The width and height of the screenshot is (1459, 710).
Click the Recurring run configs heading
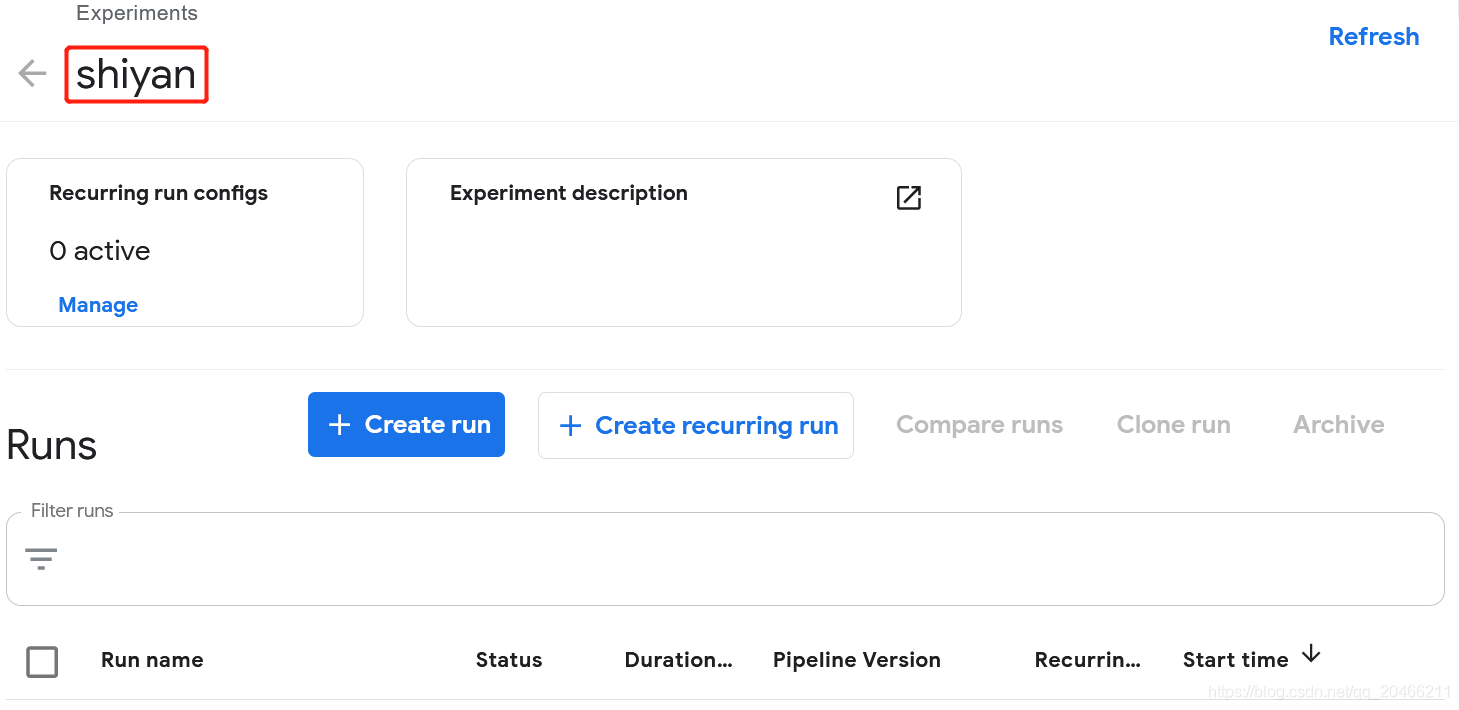coord(159,193)
